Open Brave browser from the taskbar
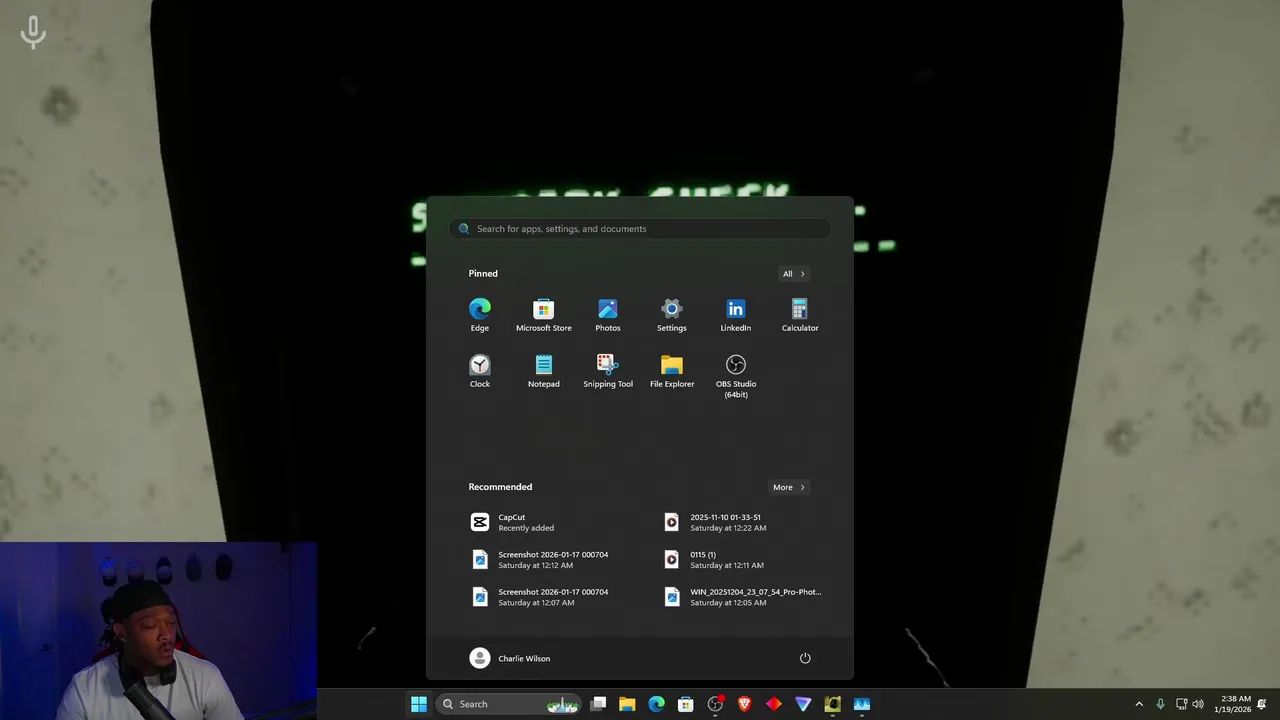 click(744, 704)
